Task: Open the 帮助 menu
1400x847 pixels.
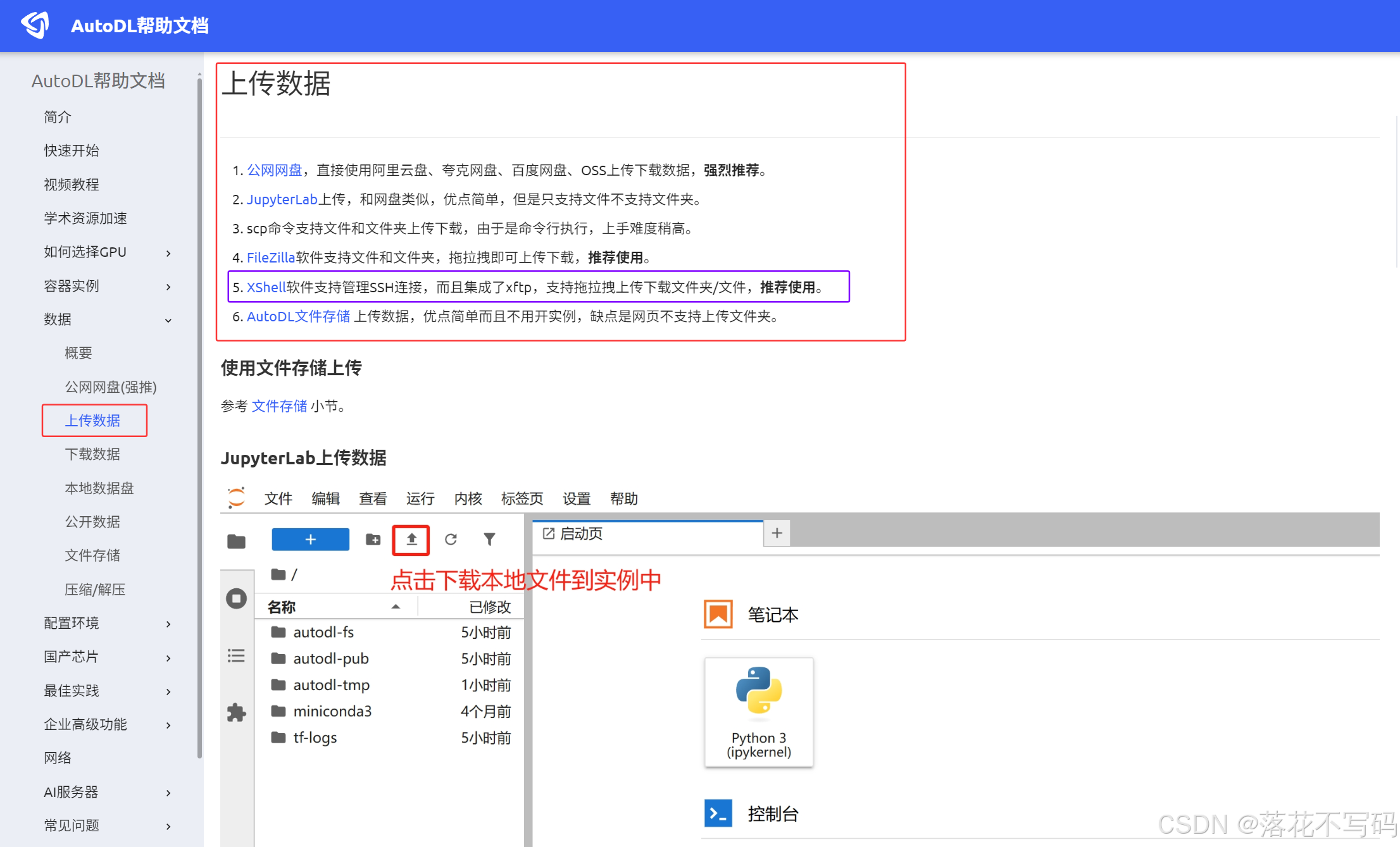Action: tap(624, 499)
